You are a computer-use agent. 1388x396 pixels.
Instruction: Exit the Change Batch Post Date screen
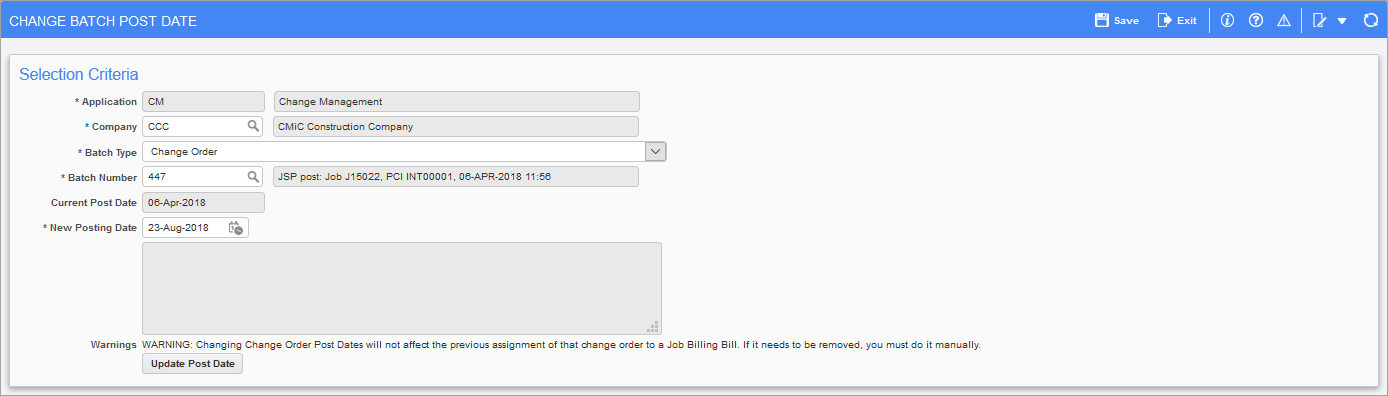1177,20
